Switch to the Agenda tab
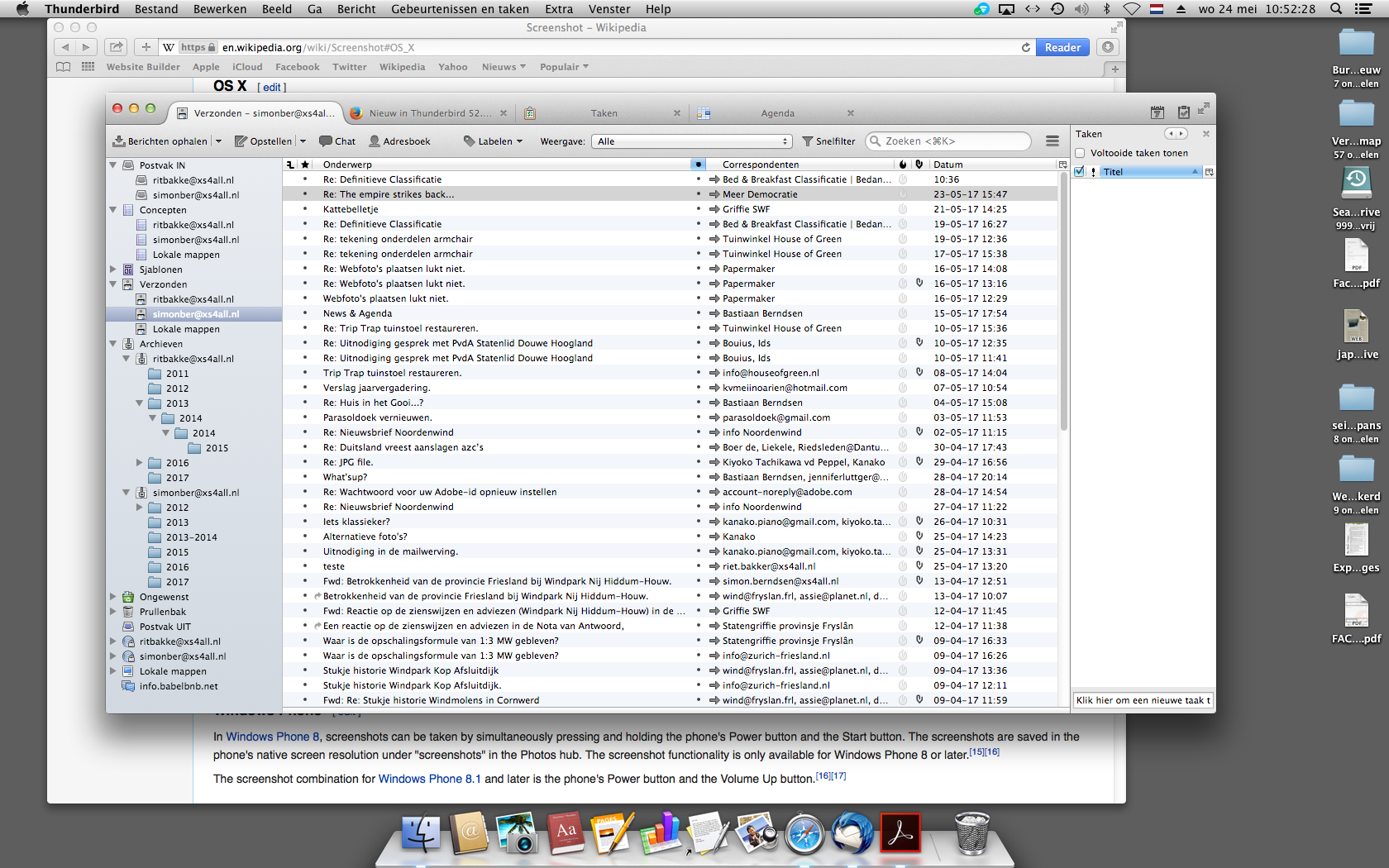 (777, 113)
